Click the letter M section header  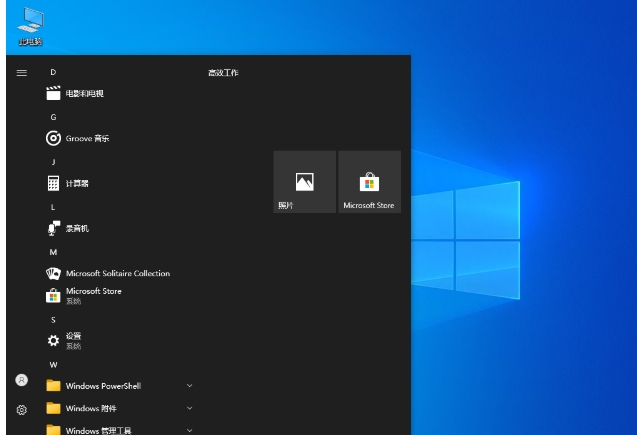pyautogui.click(x=54, y=252)
